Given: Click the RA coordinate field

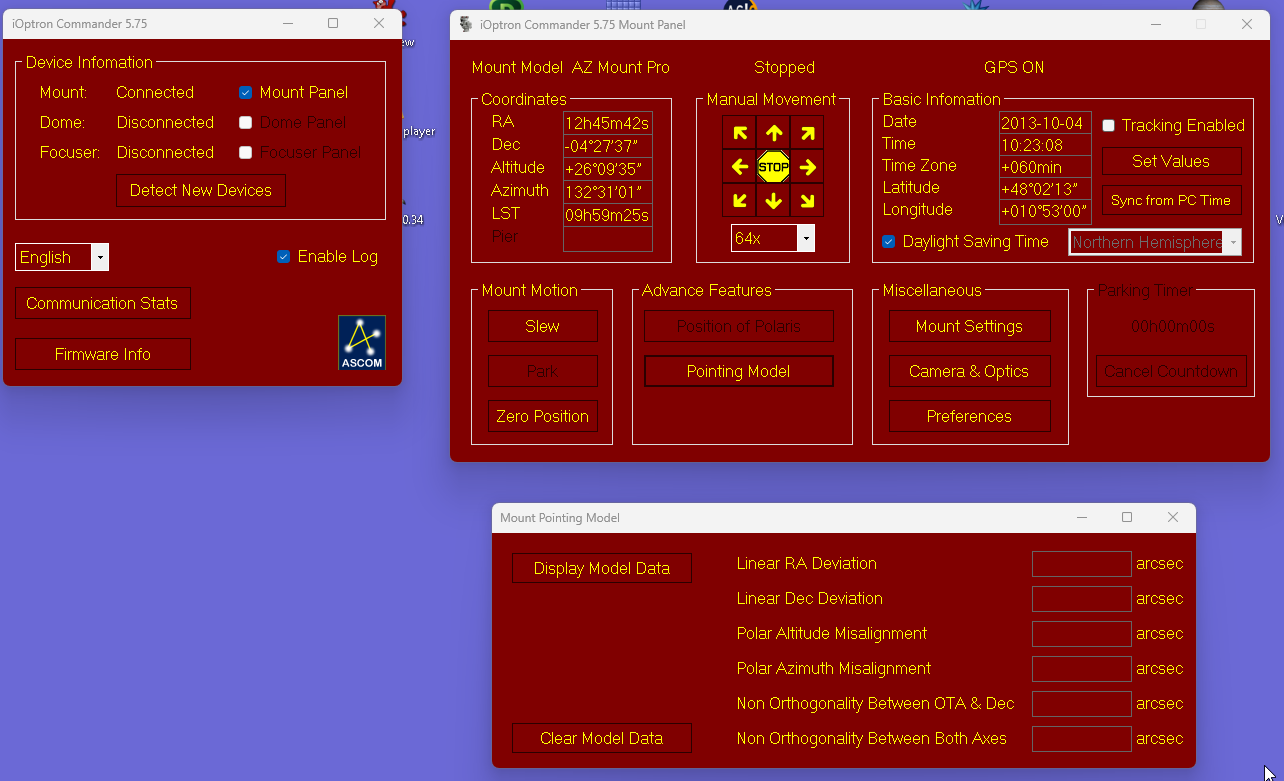Looking at the screenshot, I should click(608, 123).
